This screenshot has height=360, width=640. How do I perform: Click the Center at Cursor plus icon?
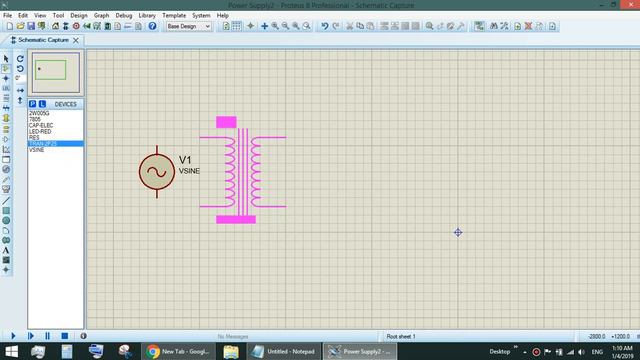(x=264, y=26)
